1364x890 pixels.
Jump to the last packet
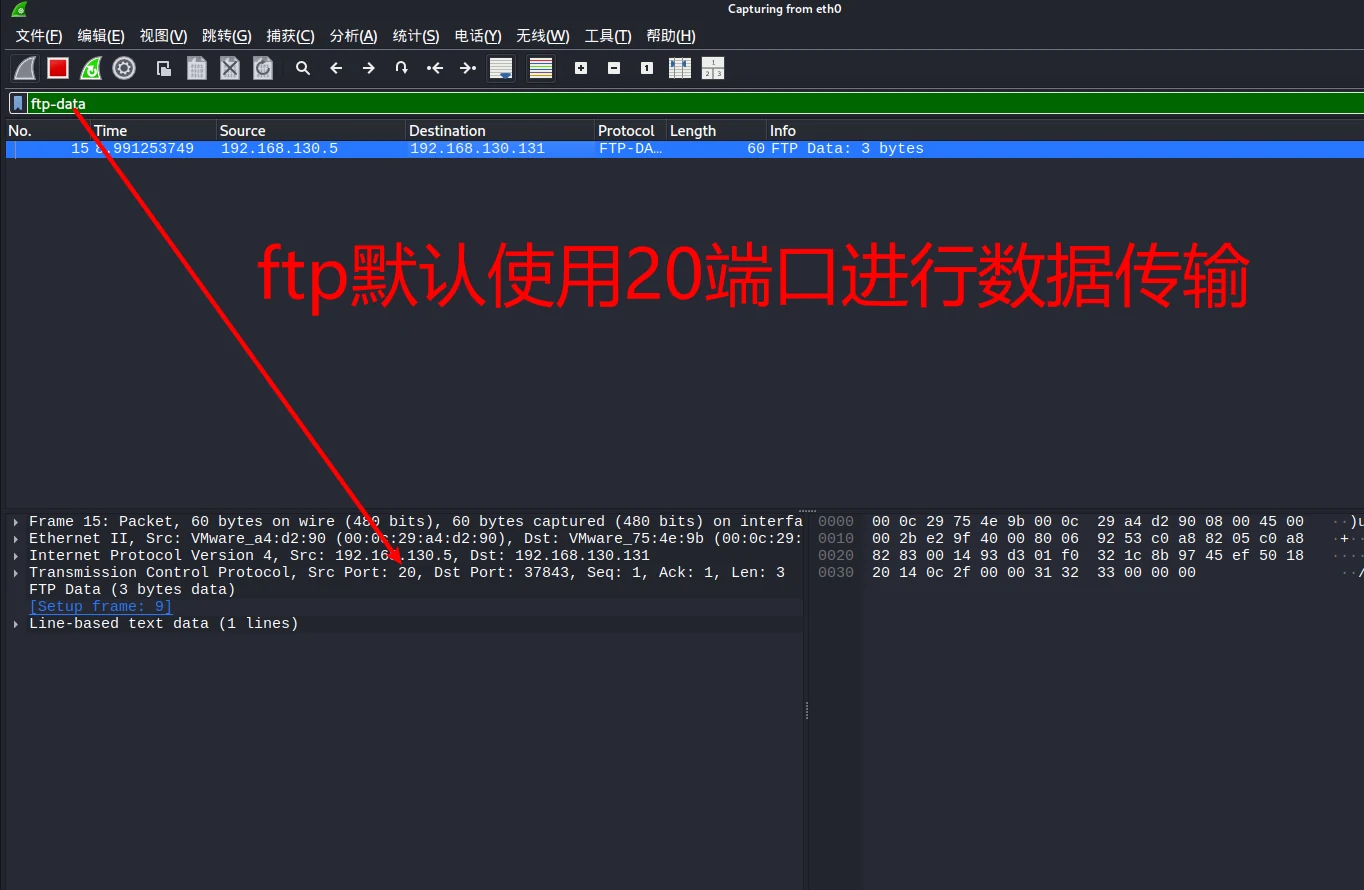(468, 68)
